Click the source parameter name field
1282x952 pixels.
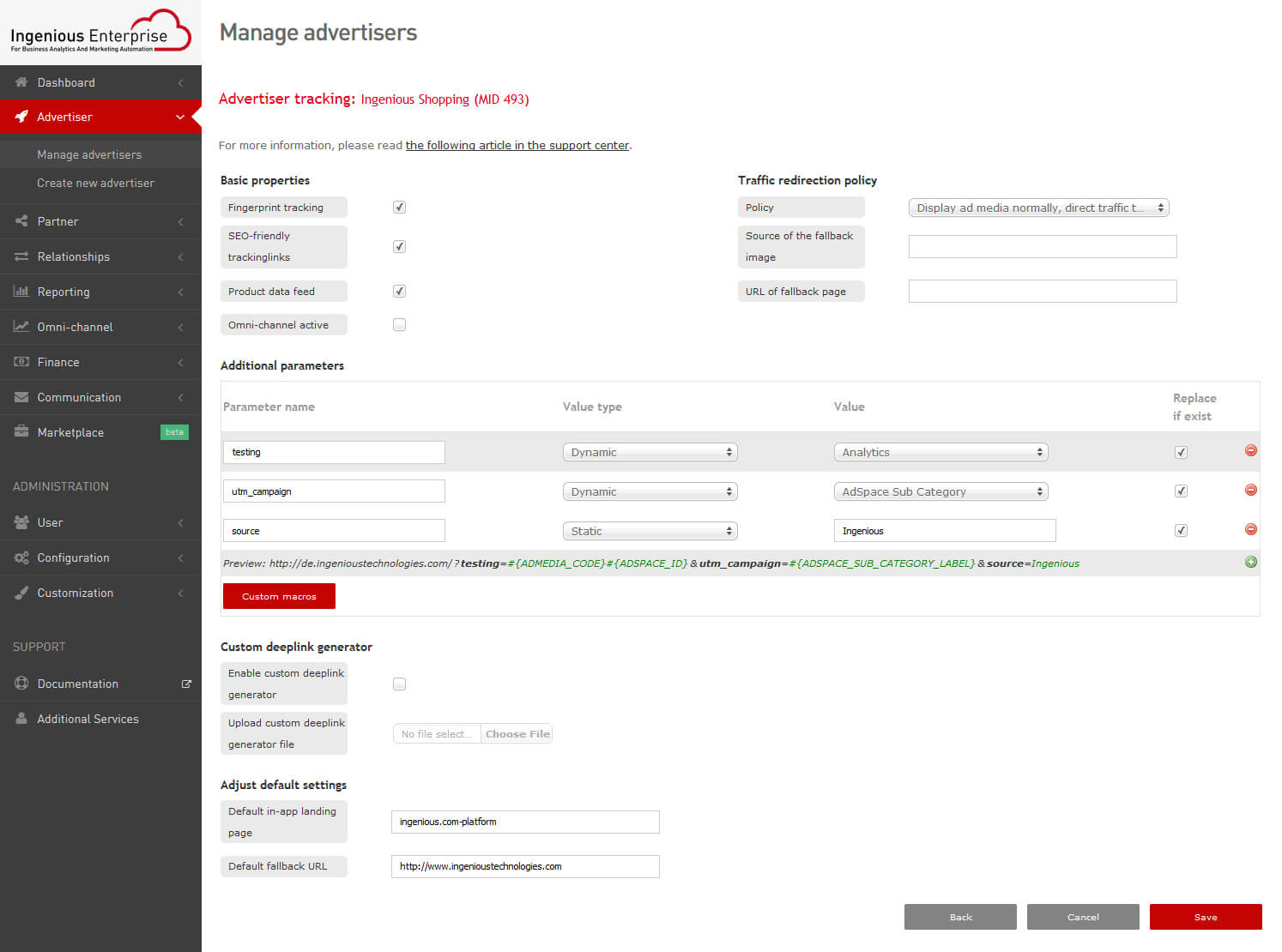point(334,531)
